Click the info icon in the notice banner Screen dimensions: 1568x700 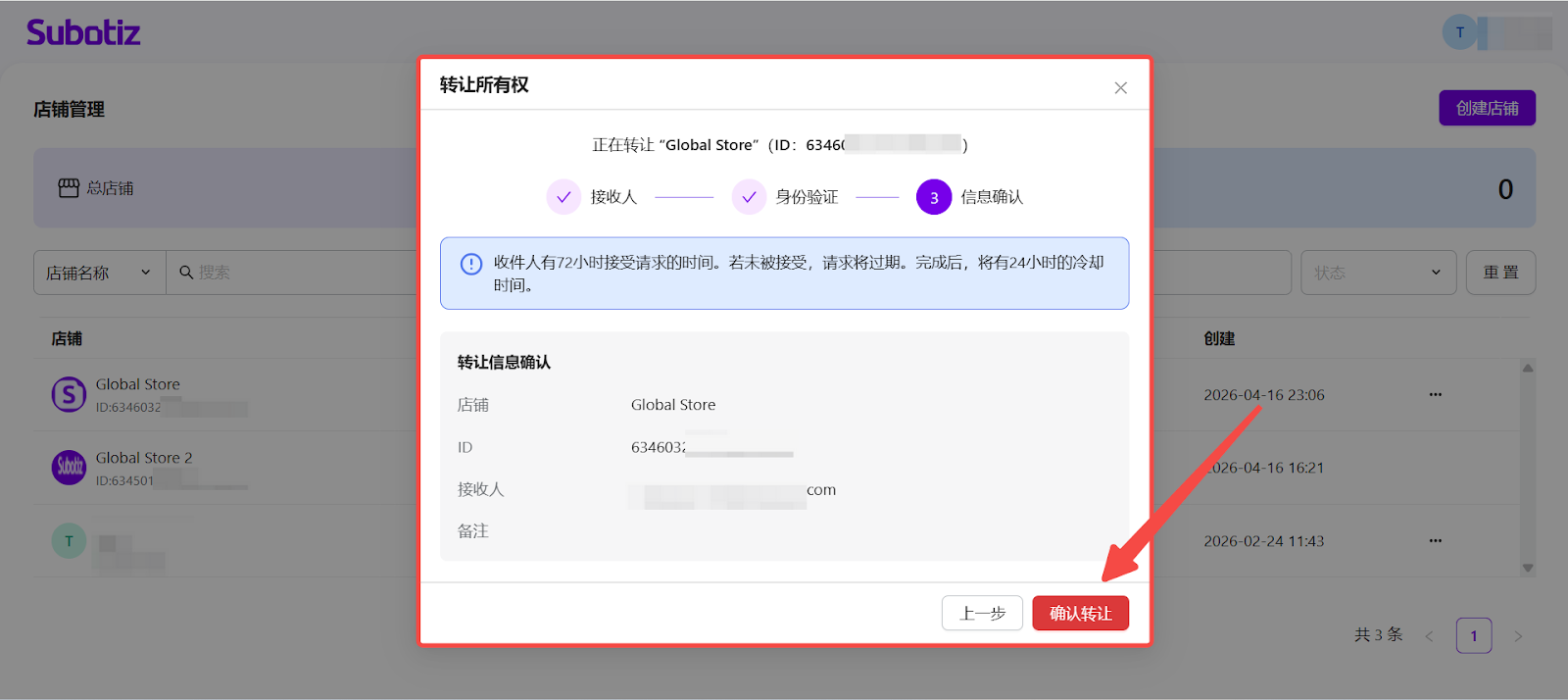click(471, 264)
